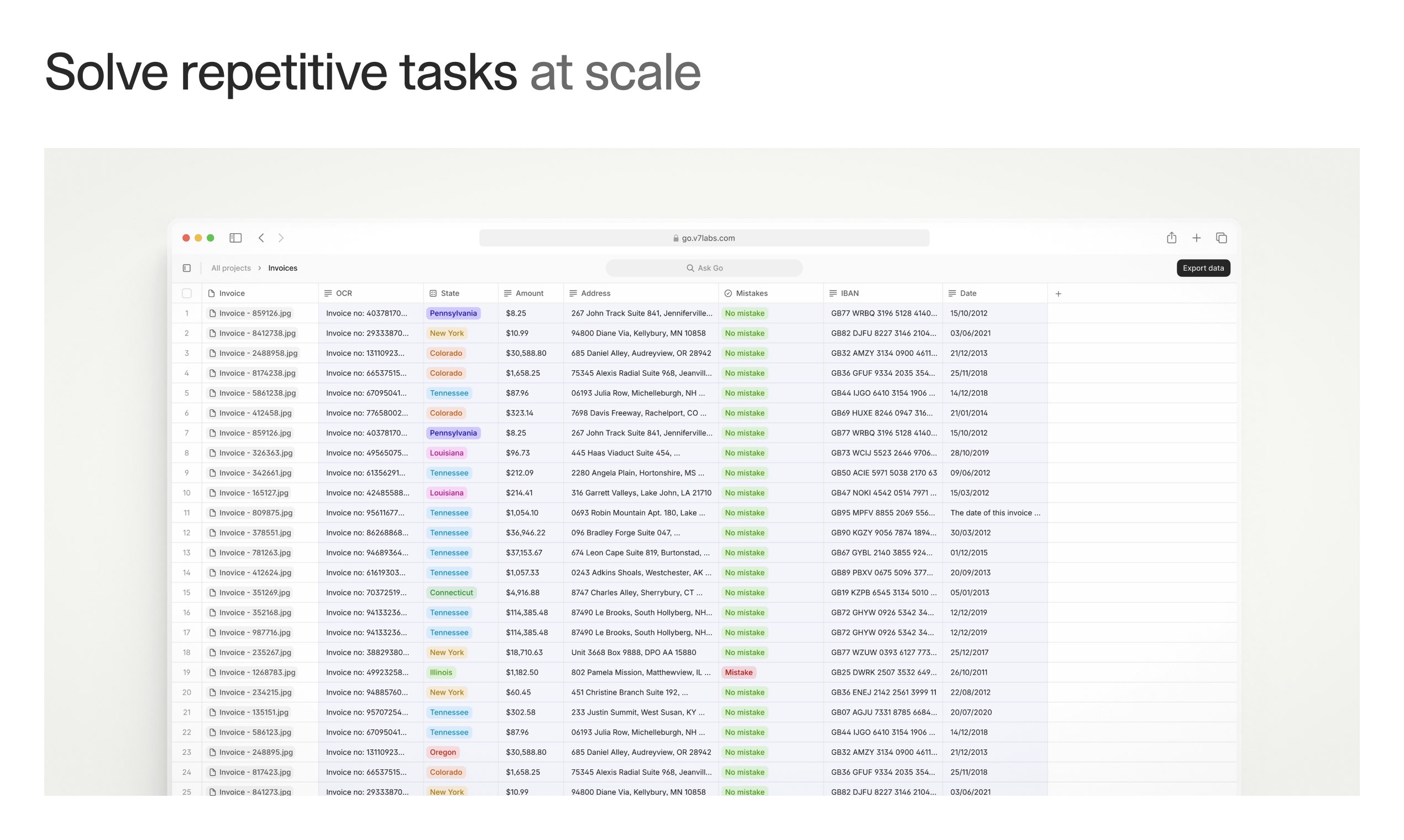Click the red Mistake tag in row 19

point(738,673)
